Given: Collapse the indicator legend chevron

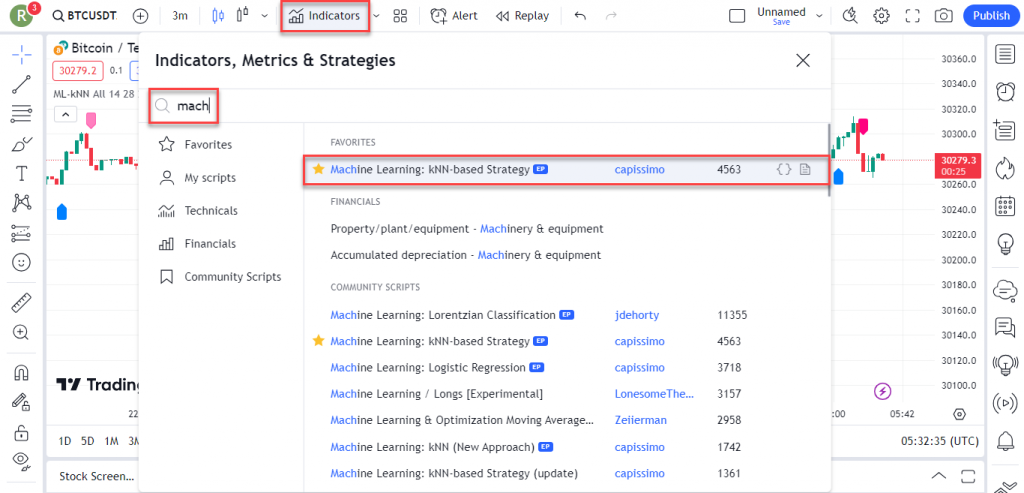Looking at the screenshot, I should pos(65,115).
